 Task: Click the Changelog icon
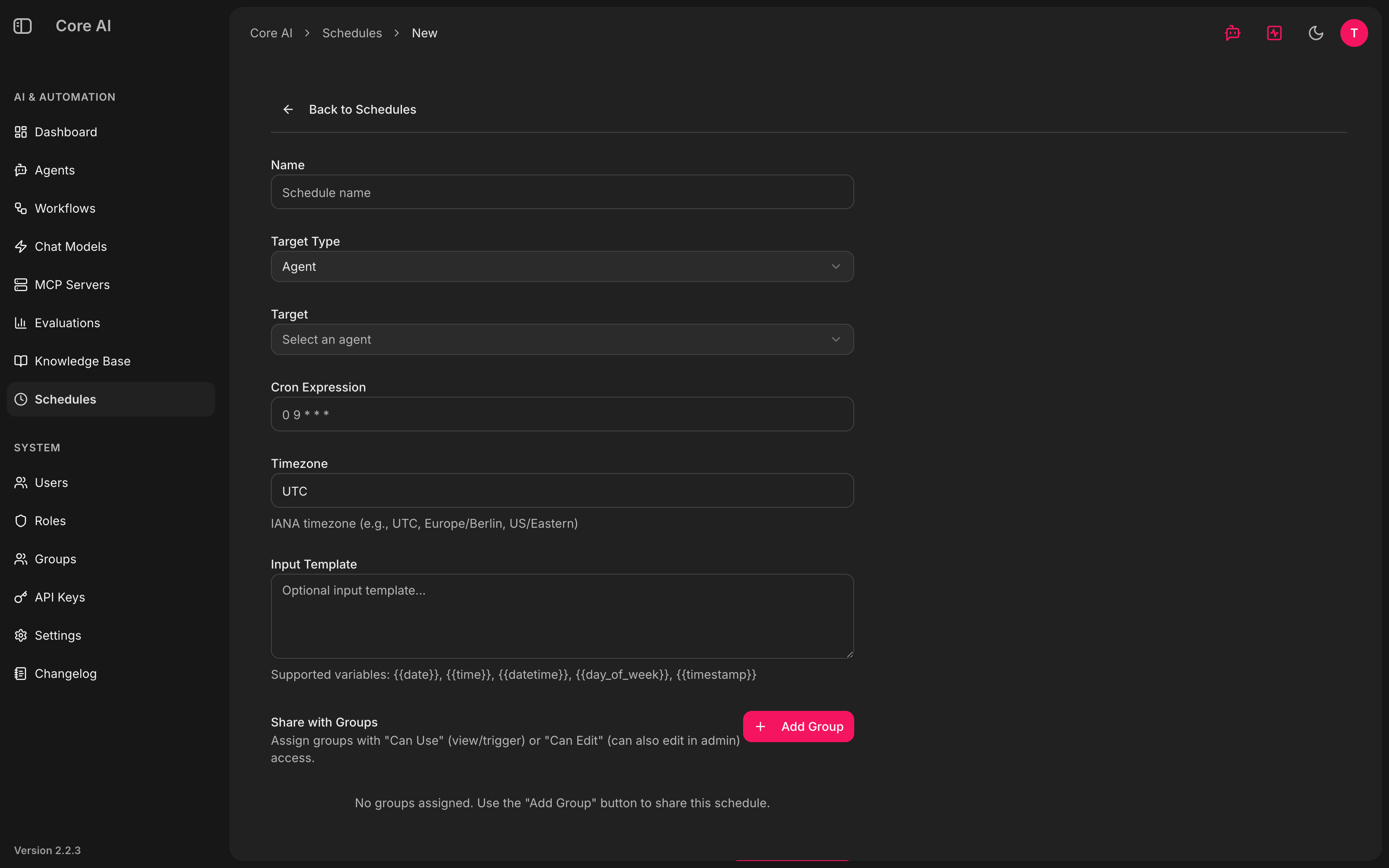tap(21, 674)
